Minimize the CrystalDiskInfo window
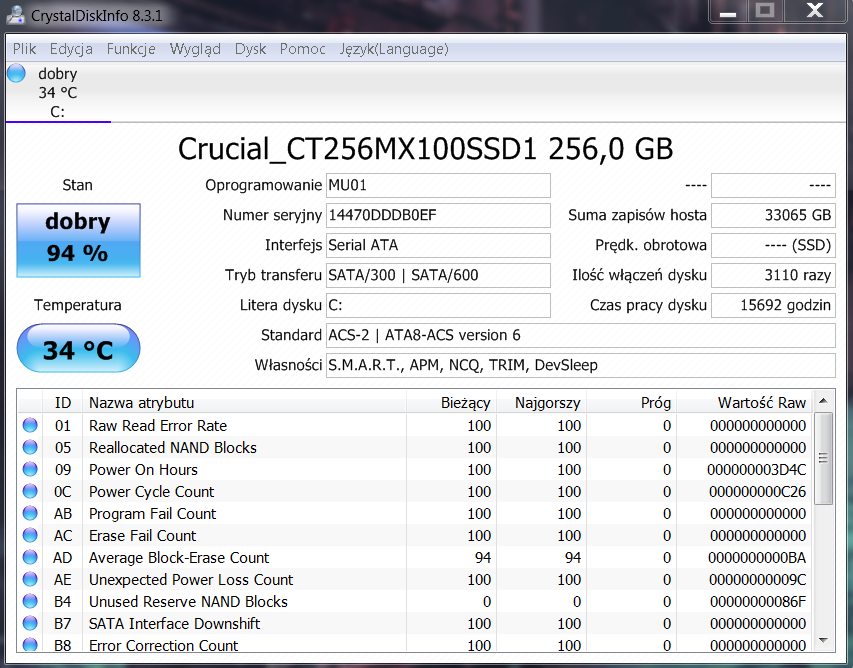Viewport: 853px width, 668px height. point(727,11)
